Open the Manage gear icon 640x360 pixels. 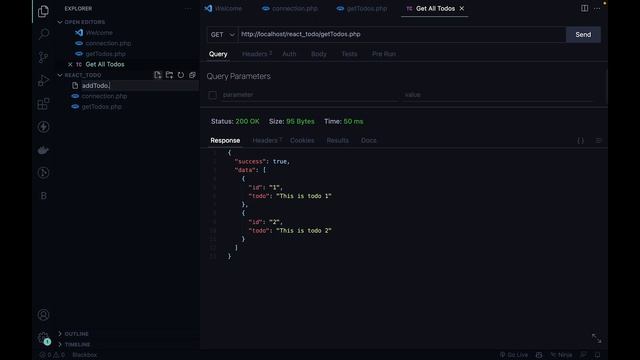[x=43, y=338]
